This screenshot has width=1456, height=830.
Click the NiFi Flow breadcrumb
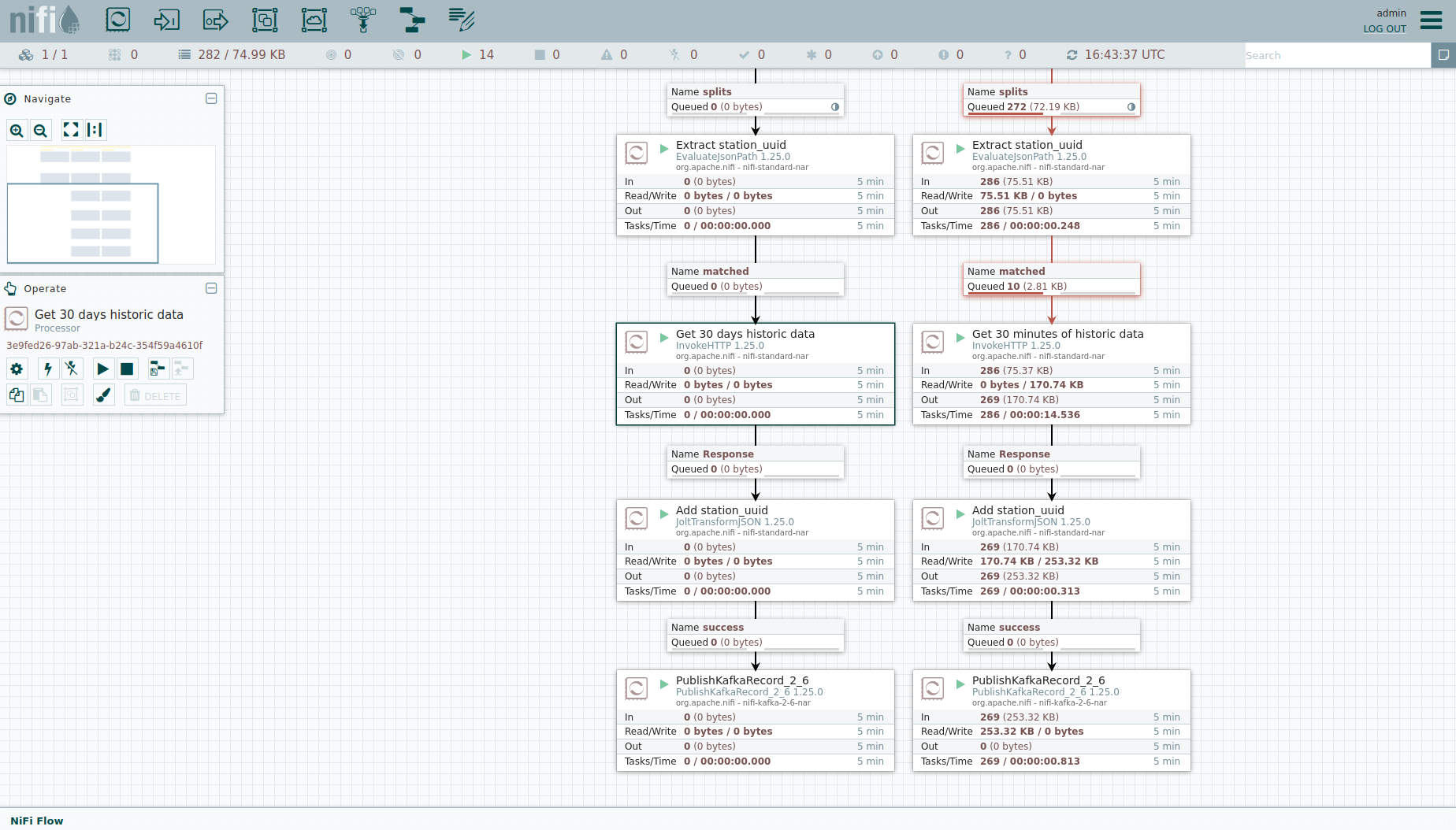click(37, 821)
